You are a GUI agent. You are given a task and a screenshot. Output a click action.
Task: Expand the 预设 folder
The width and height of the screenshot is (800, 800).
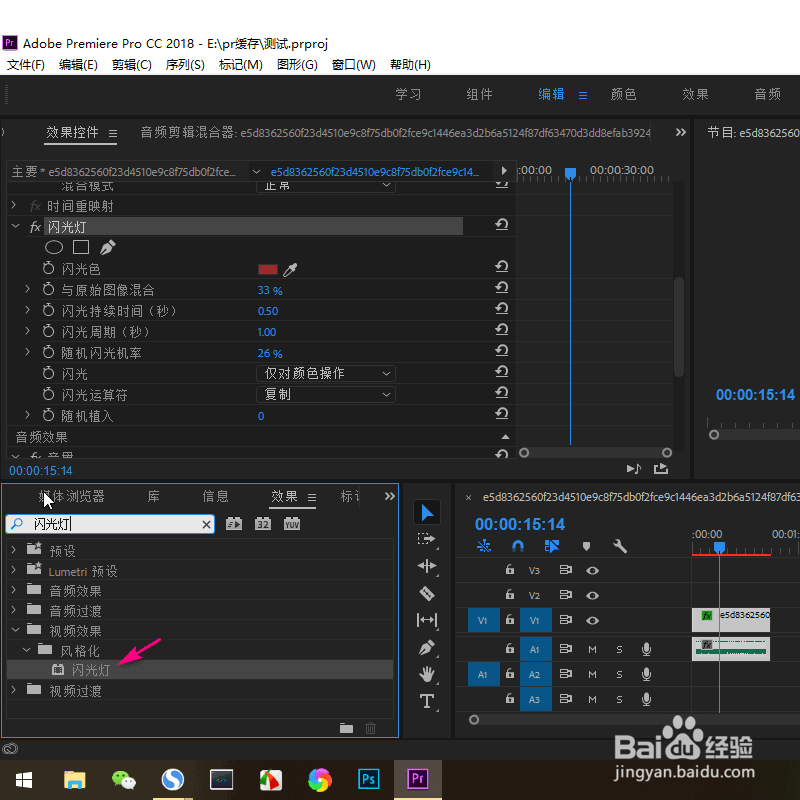[x=14, y=549]
